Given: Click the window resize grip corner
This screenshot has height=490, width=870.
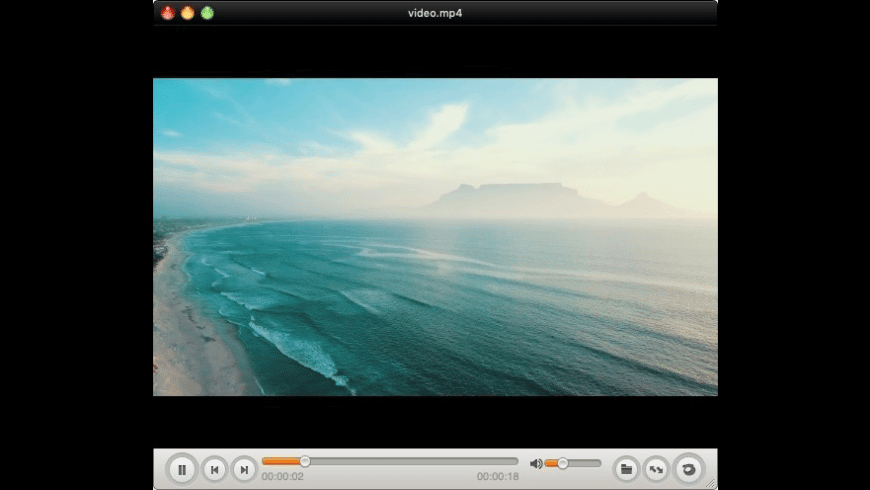Looking at the screenshot, I should pos(711,483).
